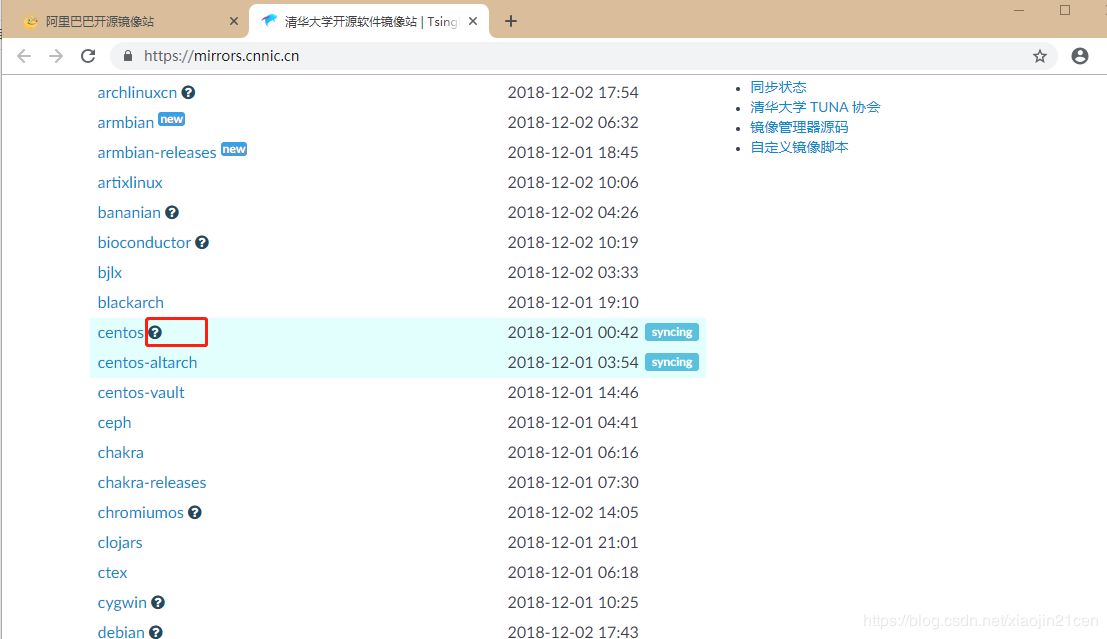Click the browser back arrow
This screenshot has width=1107, height=639.
click(24, 56)
